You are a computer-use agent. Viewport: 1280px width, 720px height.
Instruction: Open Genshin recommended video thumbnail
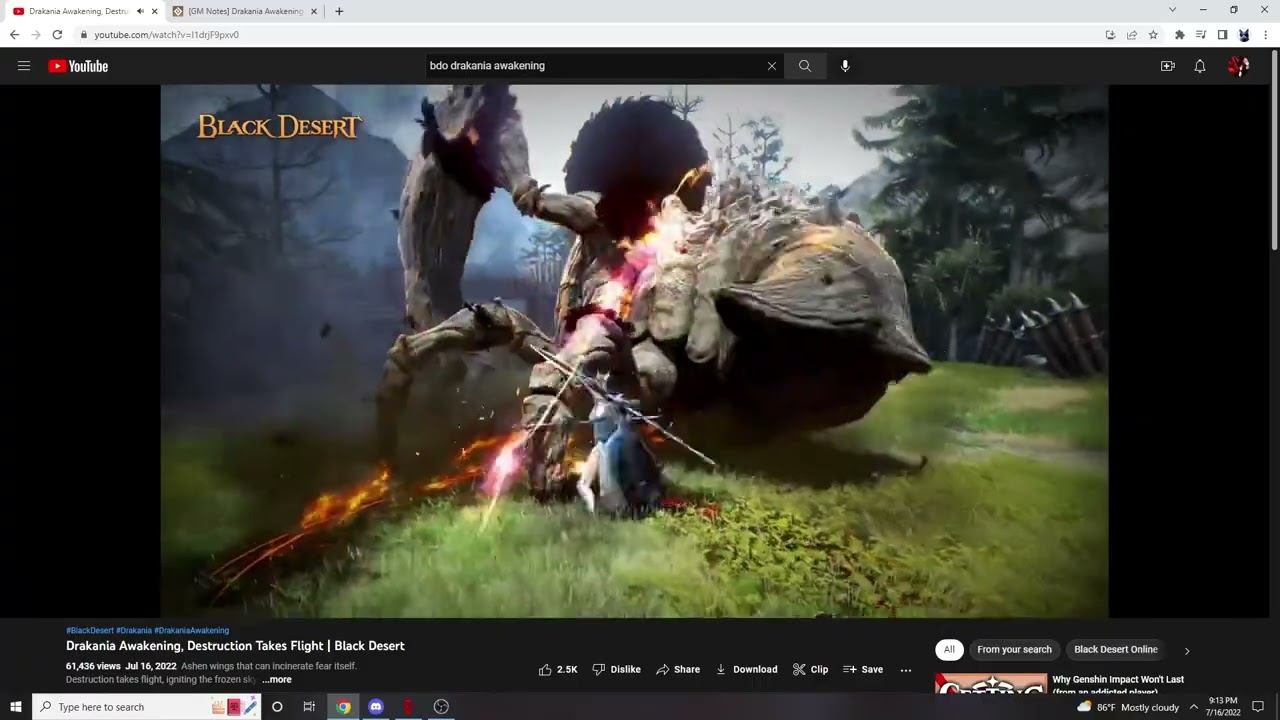[991, 683]
